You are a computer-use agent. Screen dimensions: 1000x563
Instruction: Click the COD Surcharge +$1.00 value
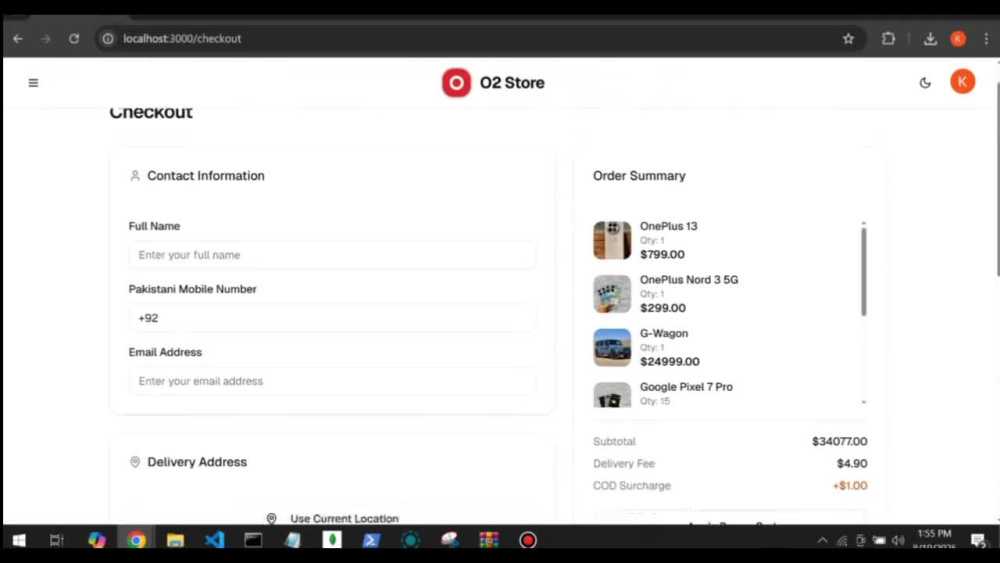850,486
